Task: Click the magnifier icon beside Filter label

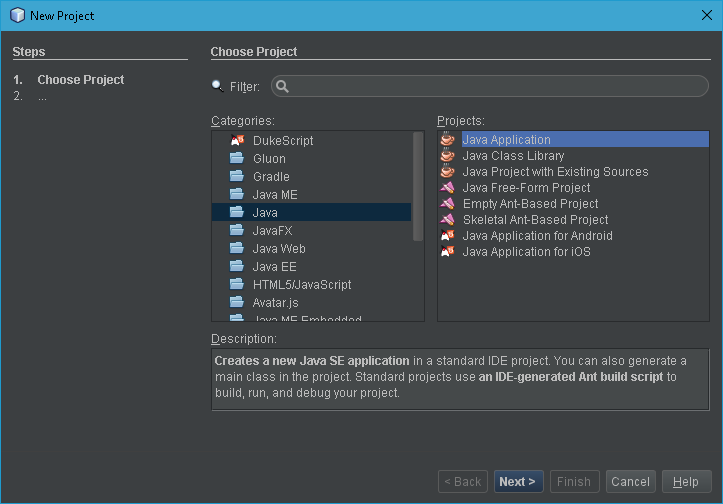Action: 217,86
